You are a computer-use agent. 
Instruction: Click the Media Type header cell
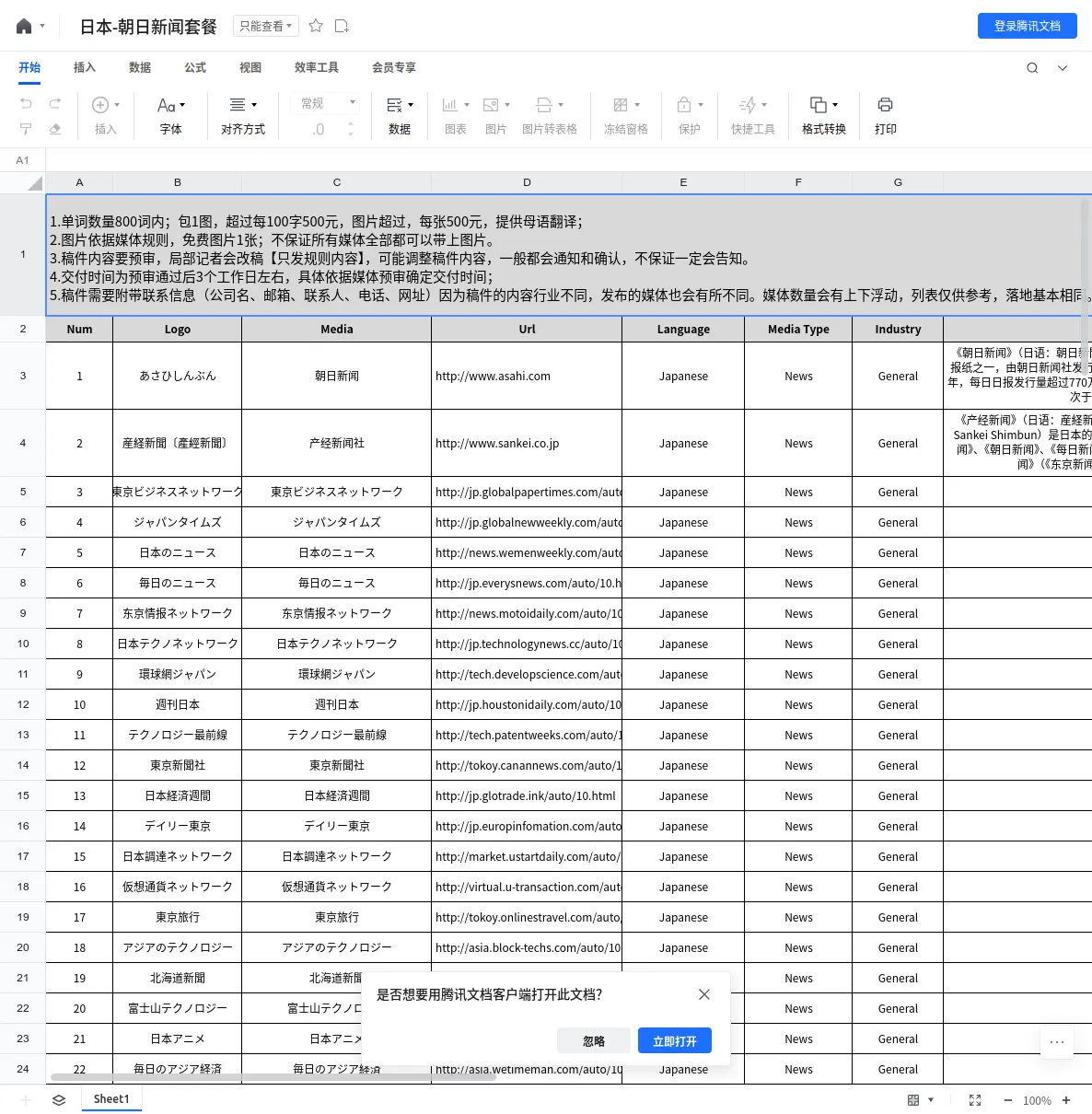point(798,329)
